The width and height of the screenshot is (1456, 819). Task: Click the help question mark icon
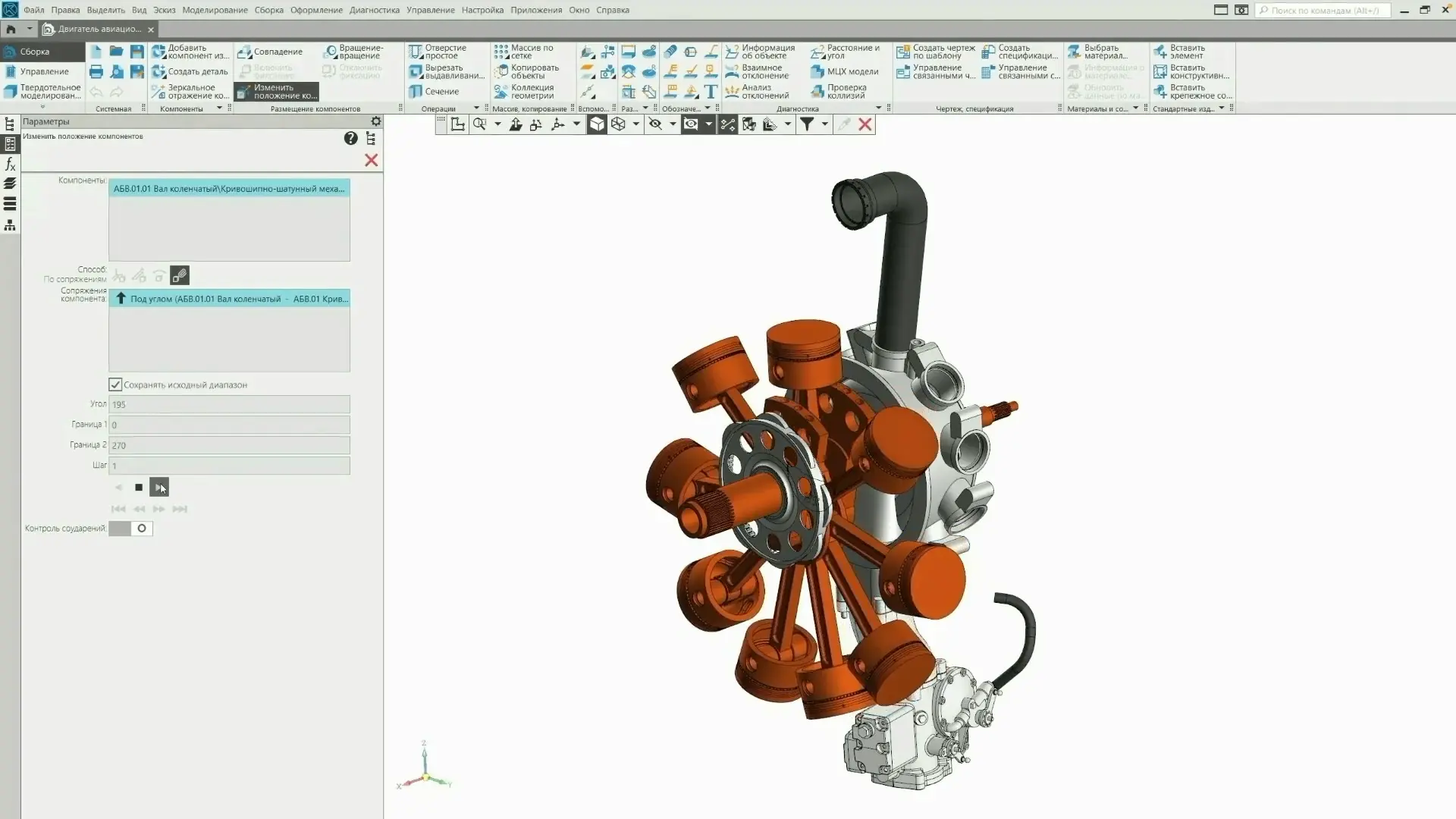click(350, 138)
